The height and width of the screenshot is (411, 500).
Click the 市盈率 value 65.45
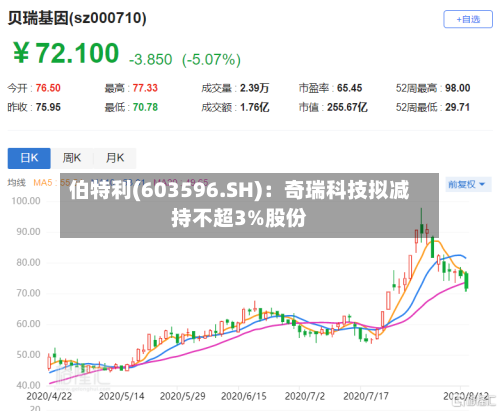click(x=349, y=88)
